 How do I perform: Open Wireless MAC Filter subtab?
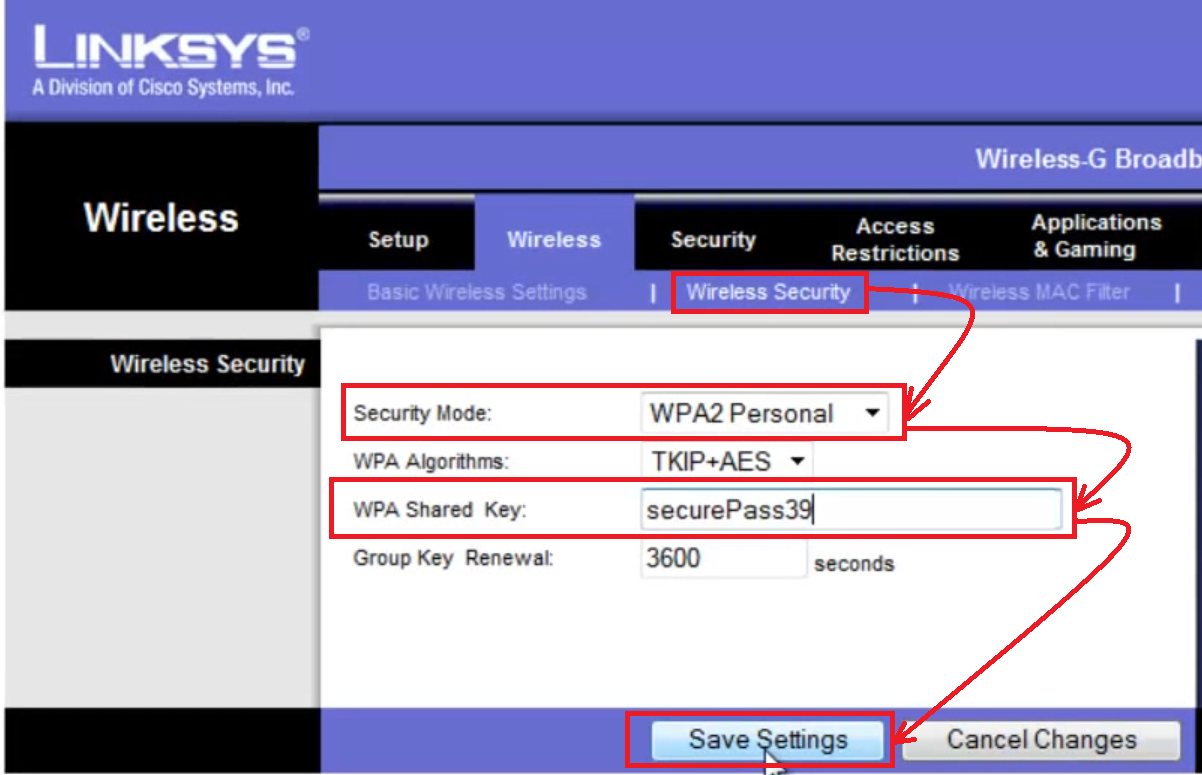[1039, 293]
